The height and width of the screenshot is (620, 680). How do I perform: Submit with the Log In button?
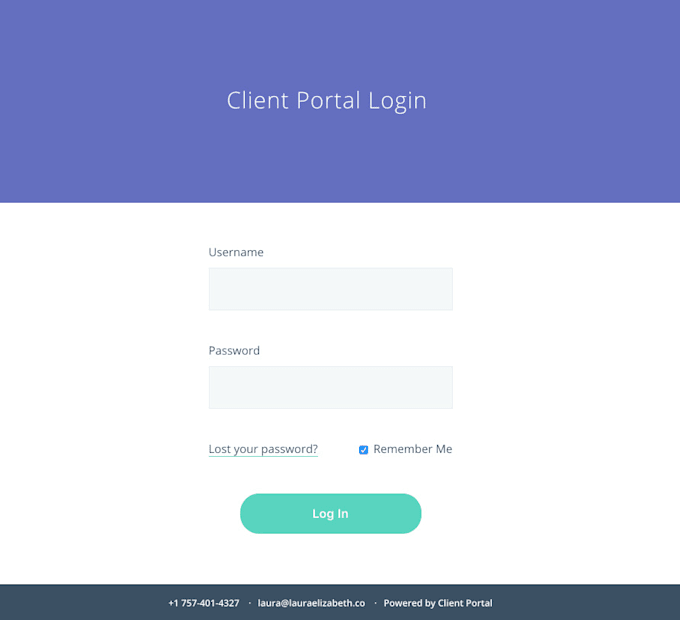pos(330,513)
